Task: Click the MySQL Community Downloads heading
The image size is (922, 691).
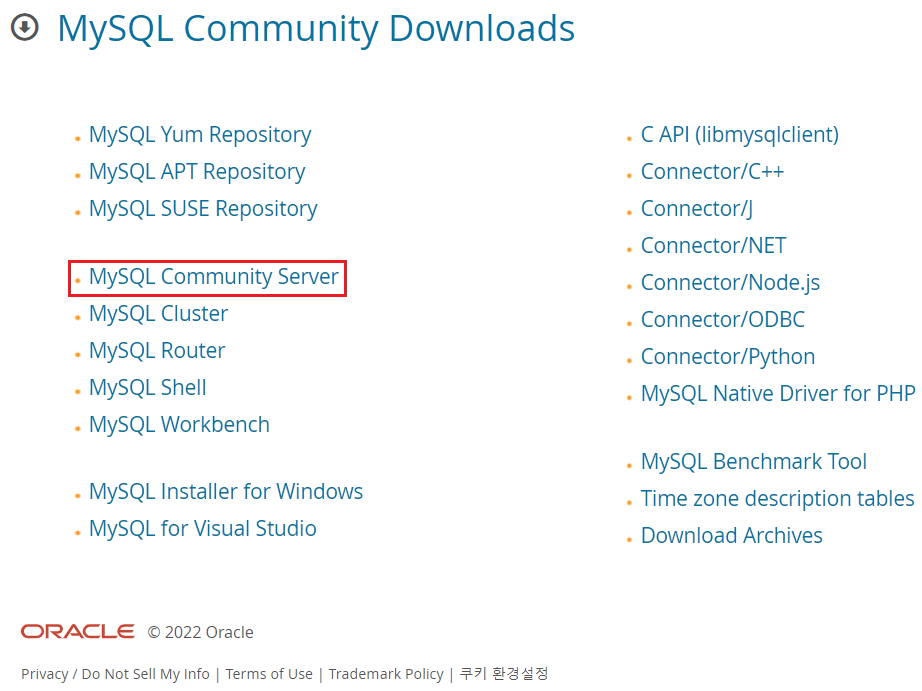Action: [316, 28]
